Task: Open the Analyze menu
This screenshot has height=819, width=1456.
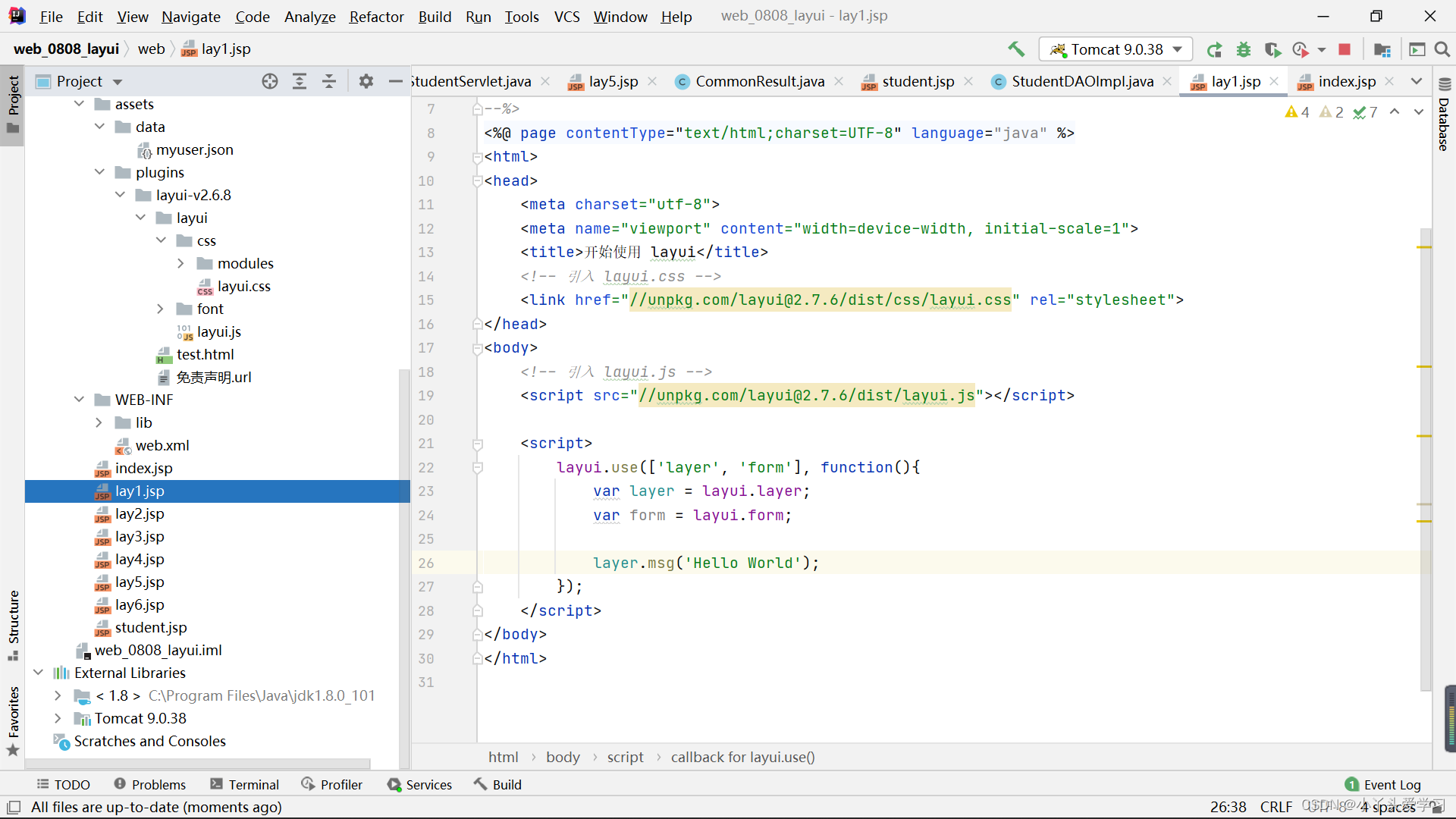Action: 309,17
